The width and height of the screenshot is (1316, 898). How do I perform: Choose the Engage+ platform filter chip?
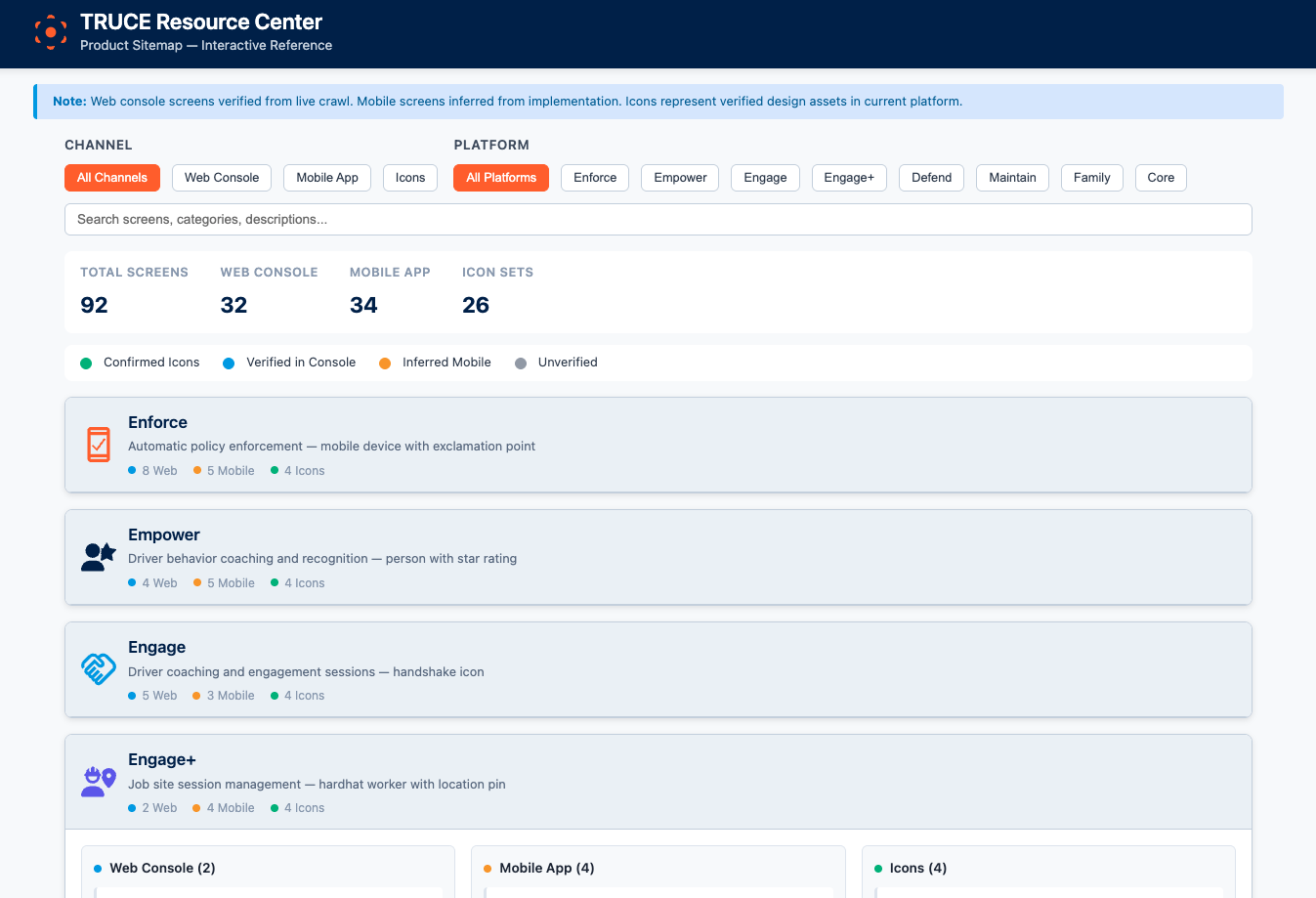(849, 178)
